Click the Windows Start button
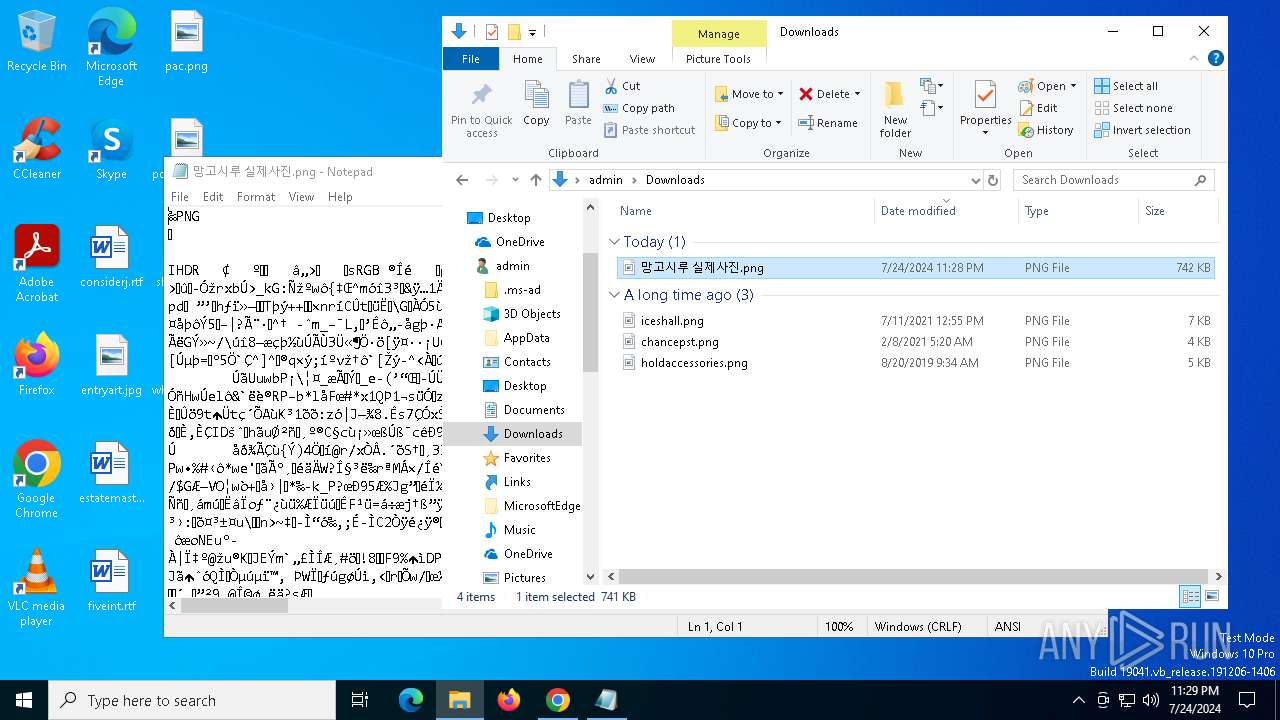This screenshot has width=1280, height=720. click(24, 700)
